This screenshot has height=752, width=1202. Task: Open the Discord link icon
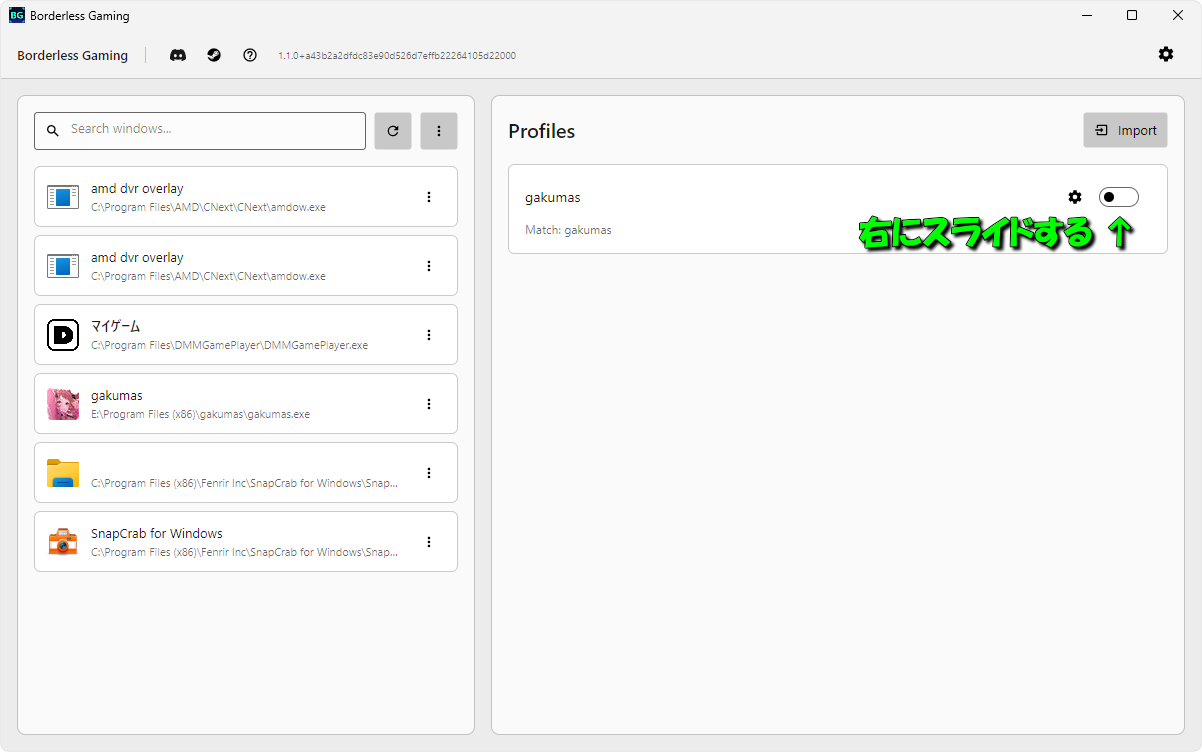coord(178,55)
